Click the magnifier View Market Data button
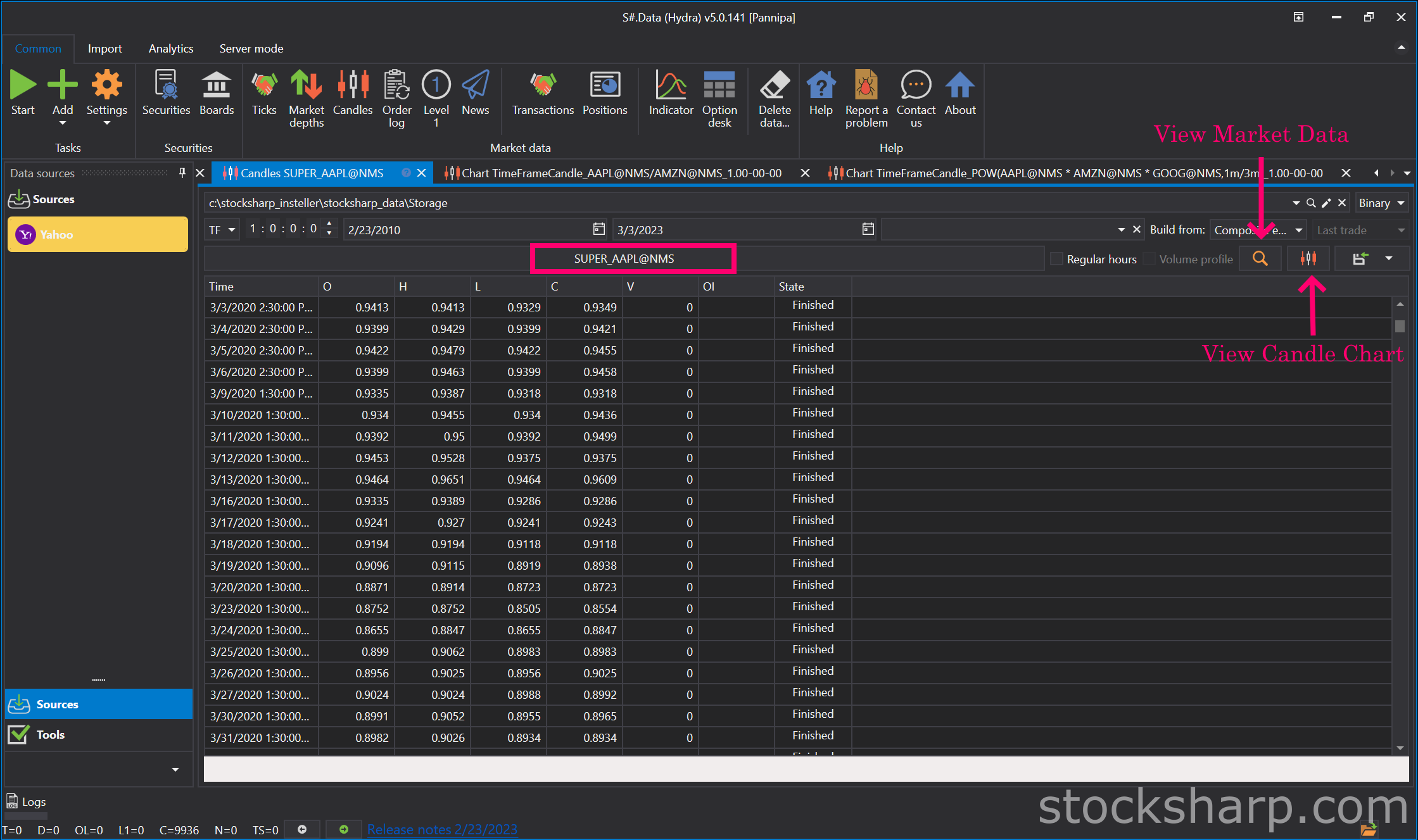Image resolution: width=1418 pixels, height=840 pixels. point(1260,259)
